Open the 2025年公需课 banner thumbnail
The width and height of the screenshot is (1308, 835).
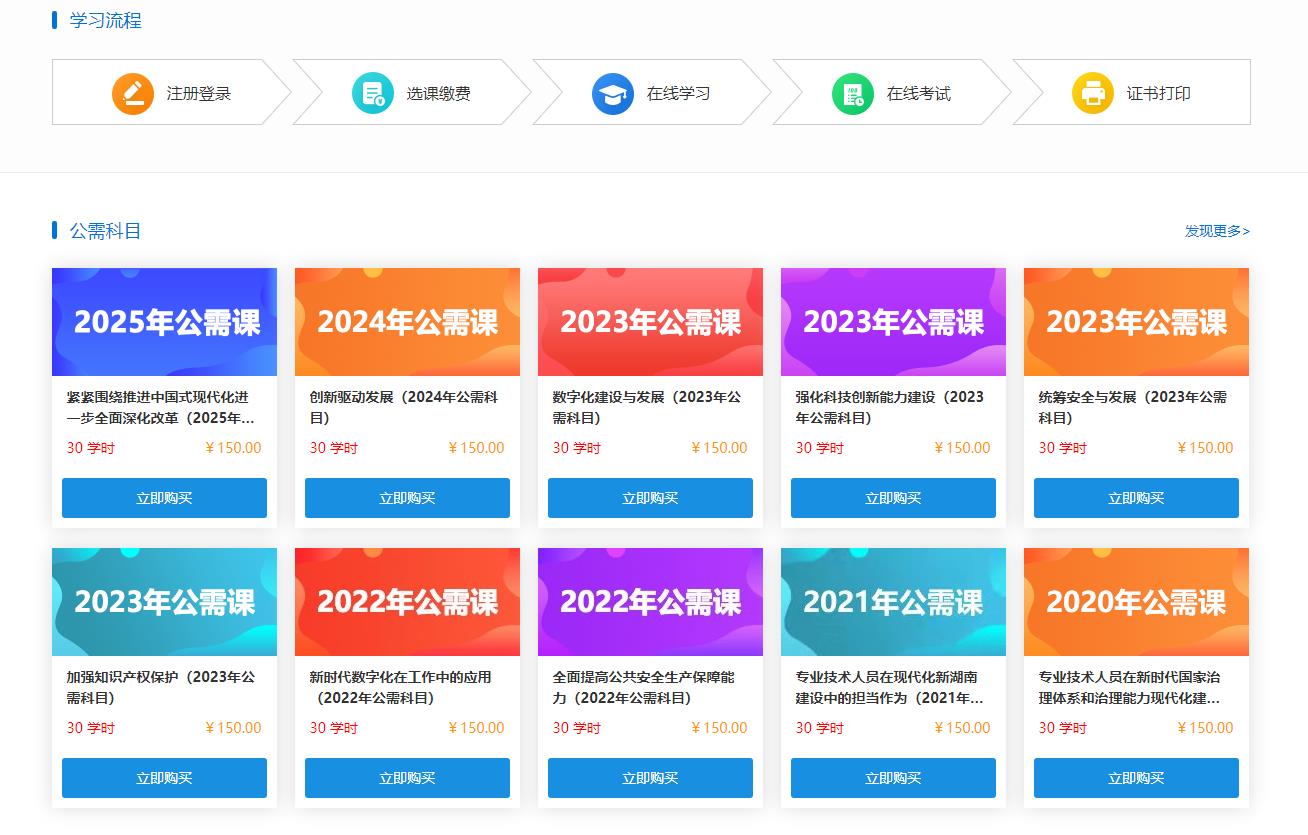(164, 322)
